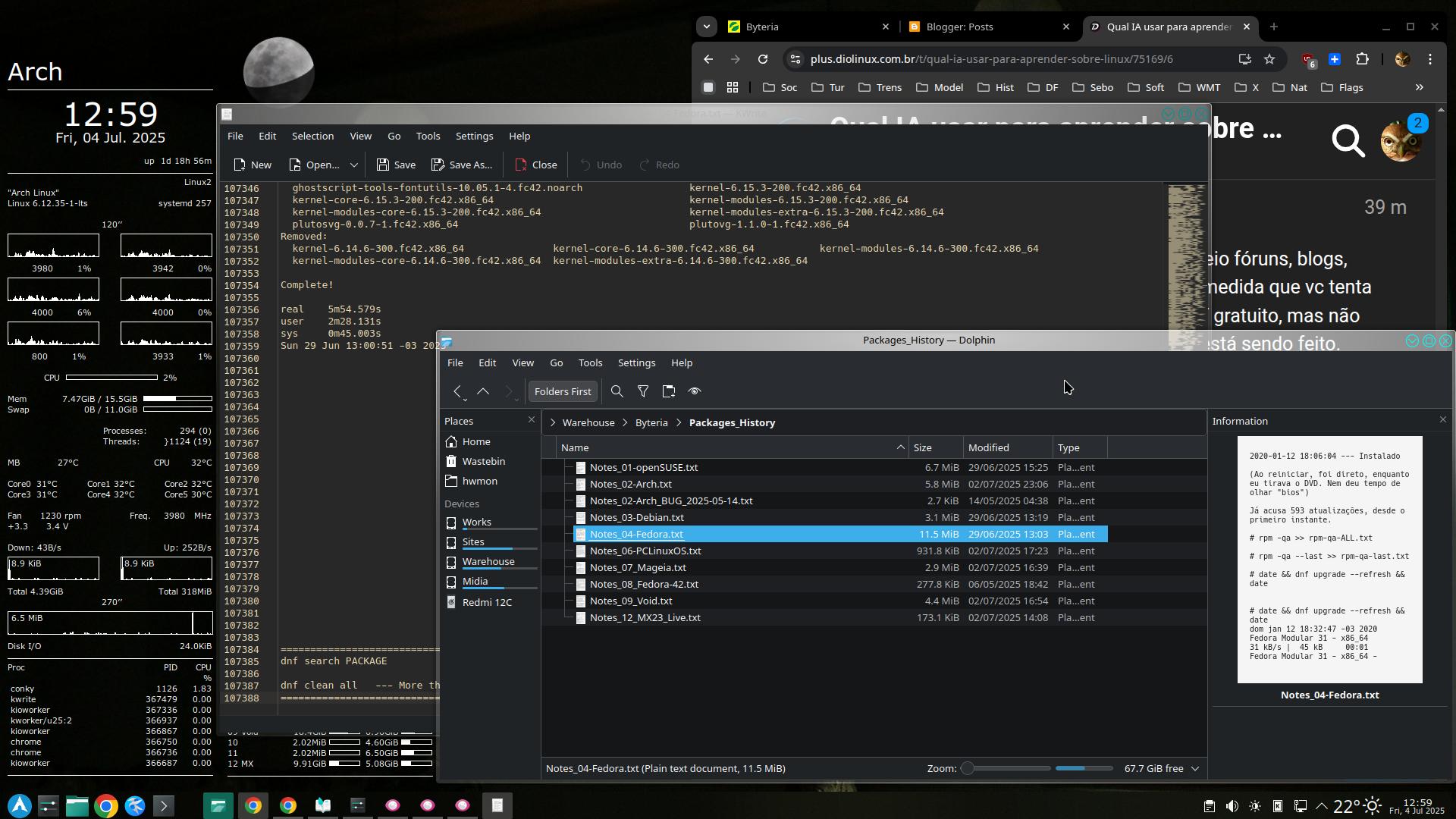This screenshot has height=819, width=1456.
Task: Open the Dolphin filter funnel icon
Action: (x=642, y=391)
